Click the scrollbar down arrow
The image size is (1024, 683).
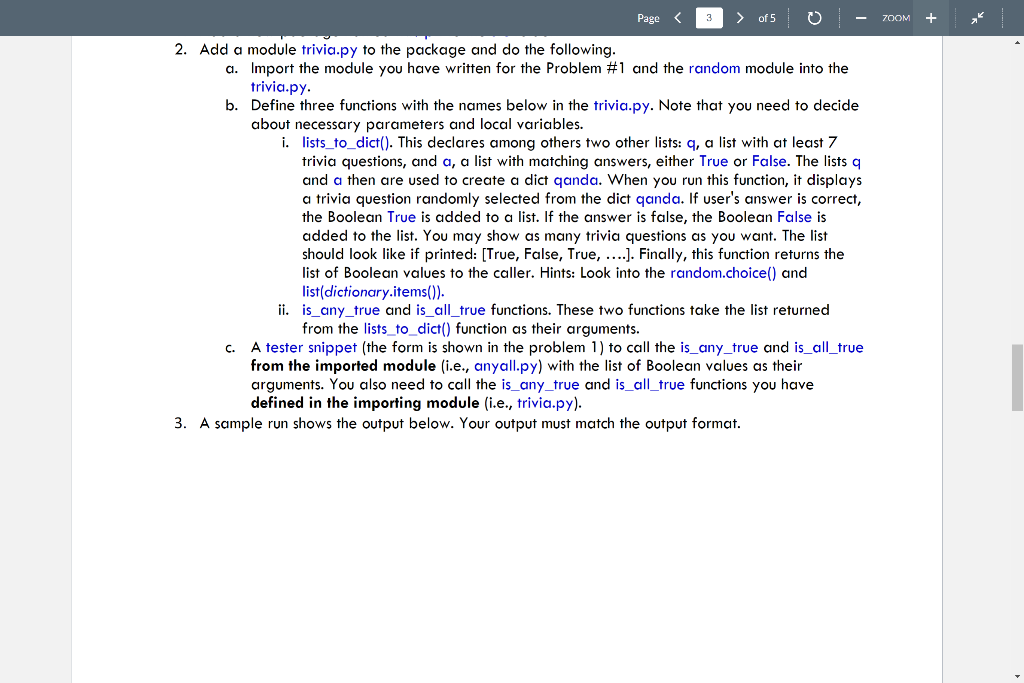click(1016, 675)
